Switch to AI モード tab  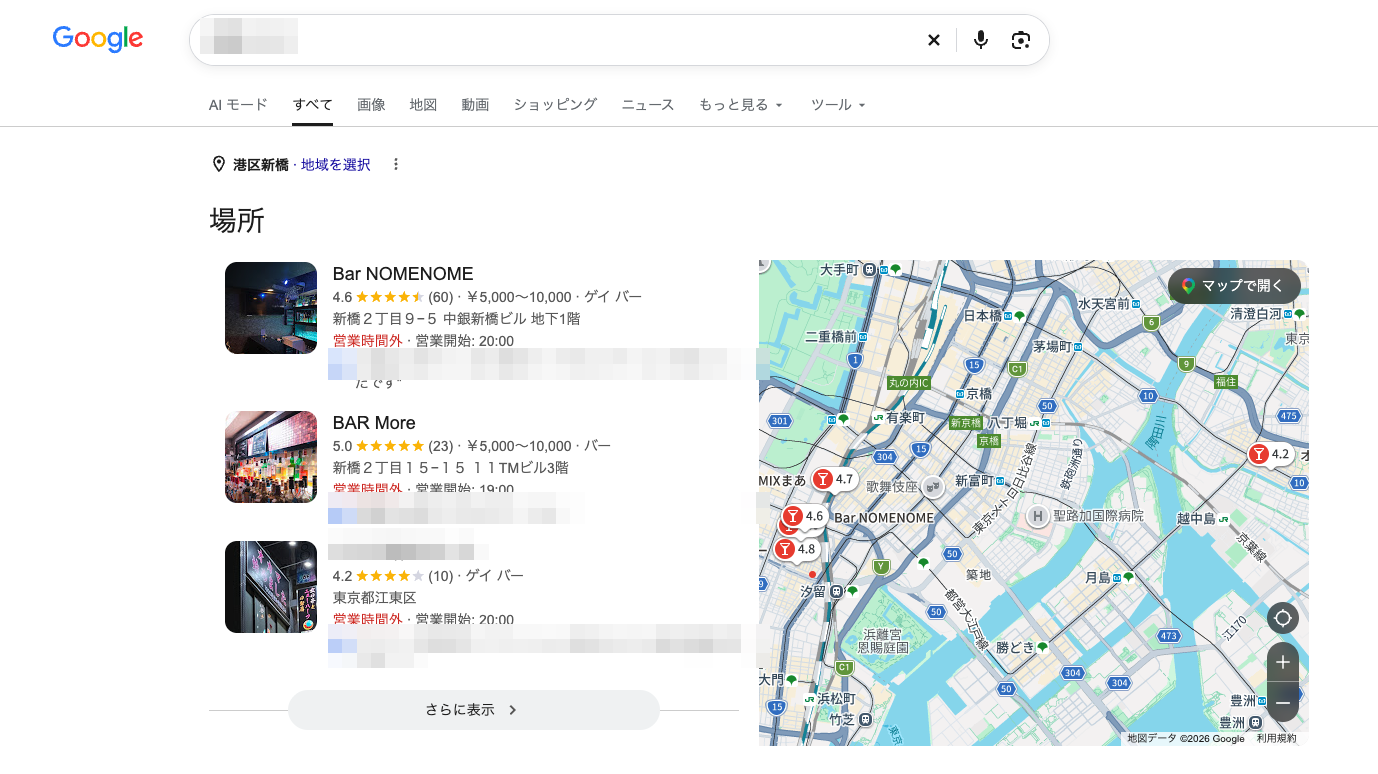click(x=238, y=104)
